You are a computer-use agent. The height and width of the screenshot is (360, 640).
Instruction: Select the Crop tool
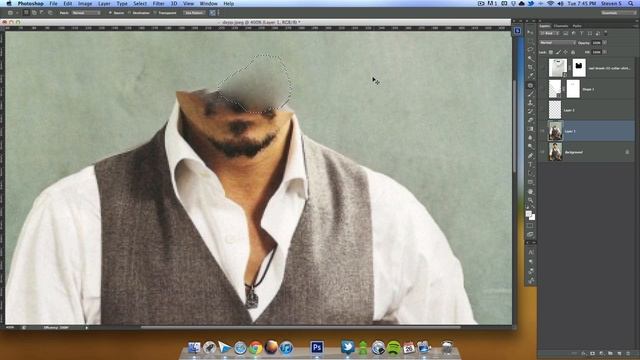pyautogui.click(x=530, y=67)
